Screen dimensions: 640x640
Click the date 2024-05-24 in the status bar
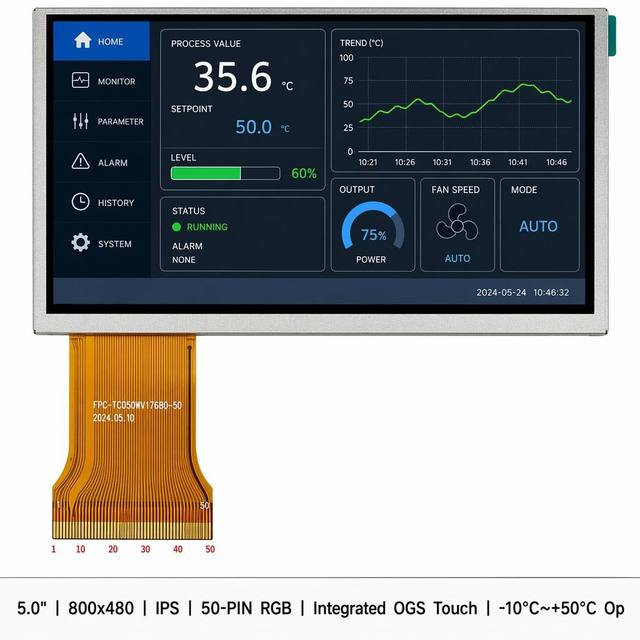coord(501,292)
